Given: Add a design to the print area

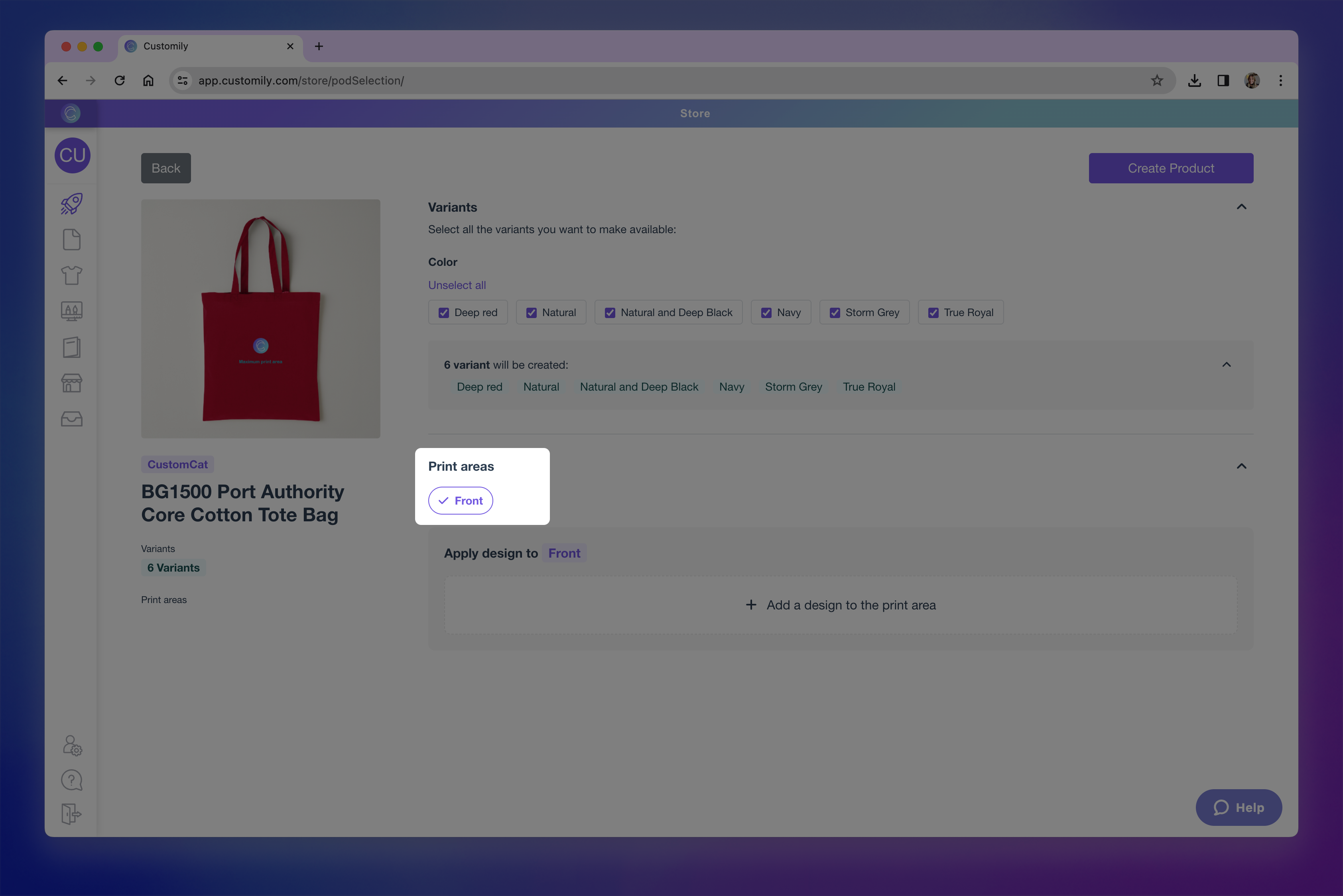Looking at the screenshot, I should (841, 605).
